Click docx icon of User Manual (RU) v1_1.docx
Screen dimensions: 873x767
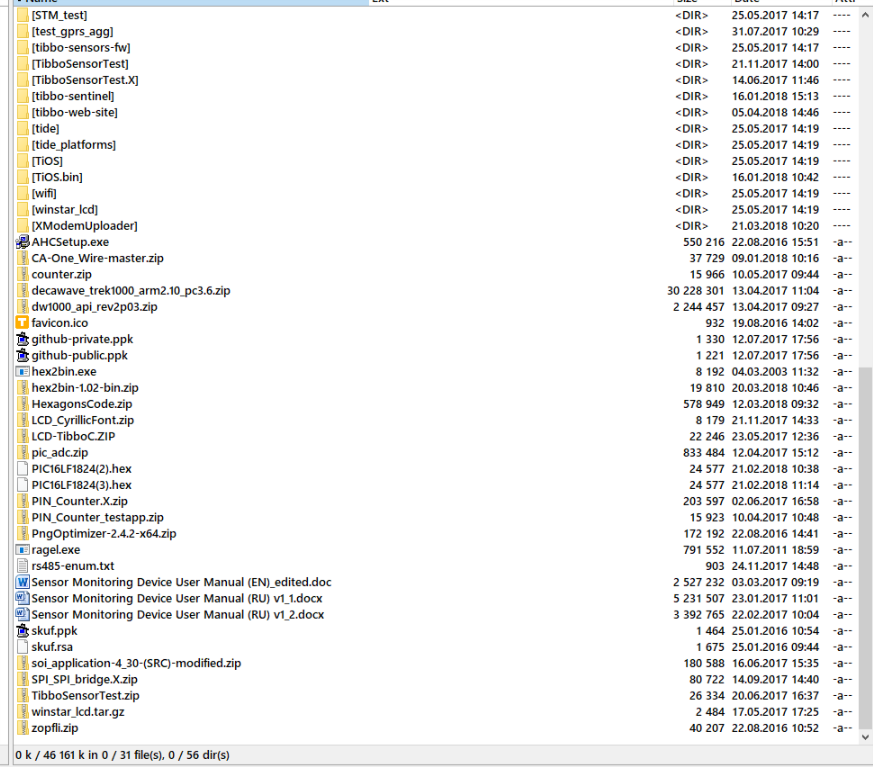click(22, 598)
